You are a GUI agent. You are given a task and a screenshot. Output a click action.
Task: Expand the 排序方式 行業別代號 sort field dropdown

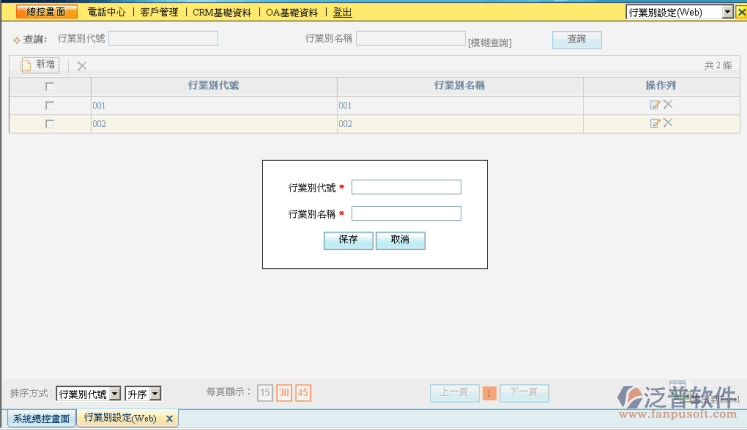click(114, 394)
